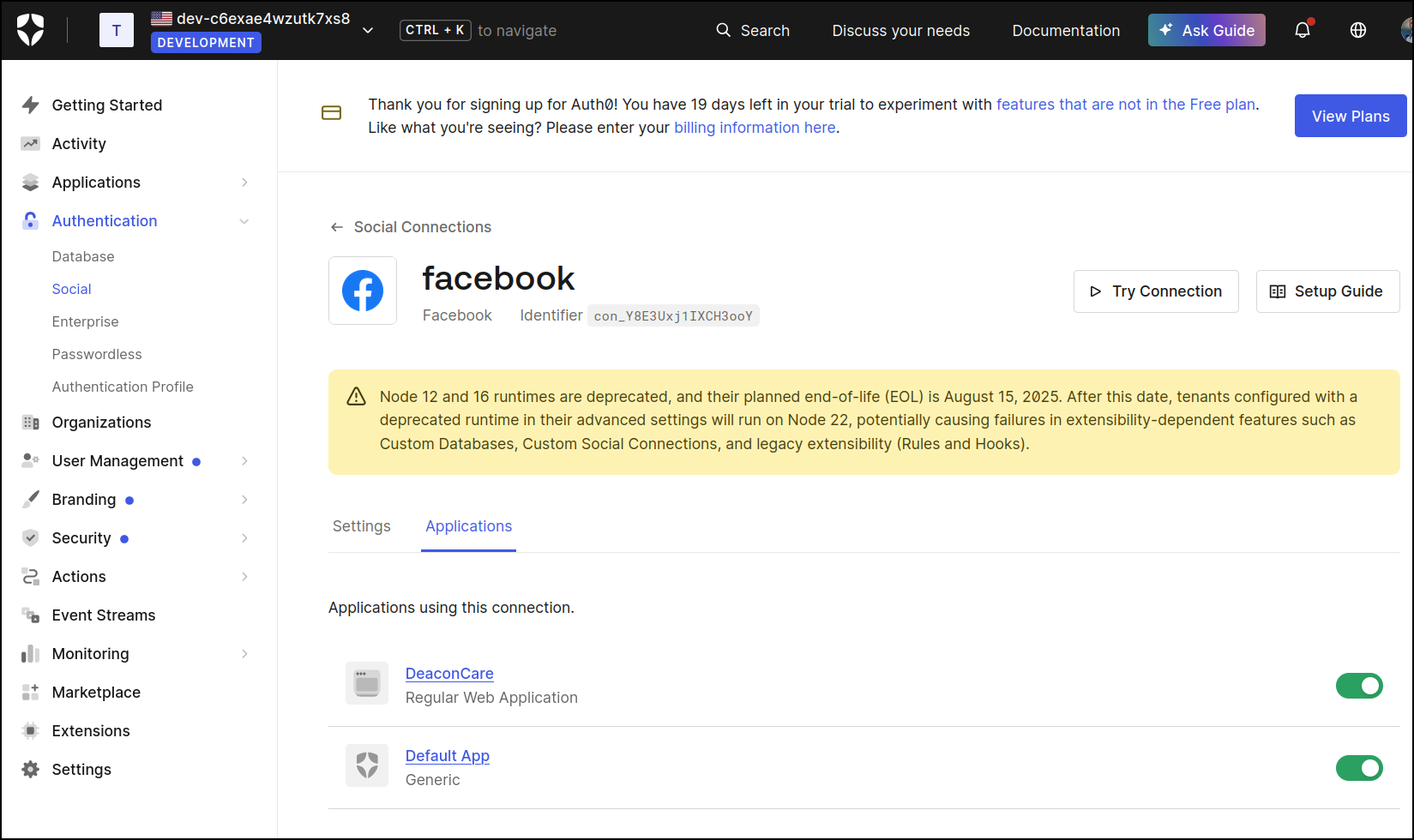Click the View Plans button
The image size is (1414, 840).
(x=1351, y=116)
